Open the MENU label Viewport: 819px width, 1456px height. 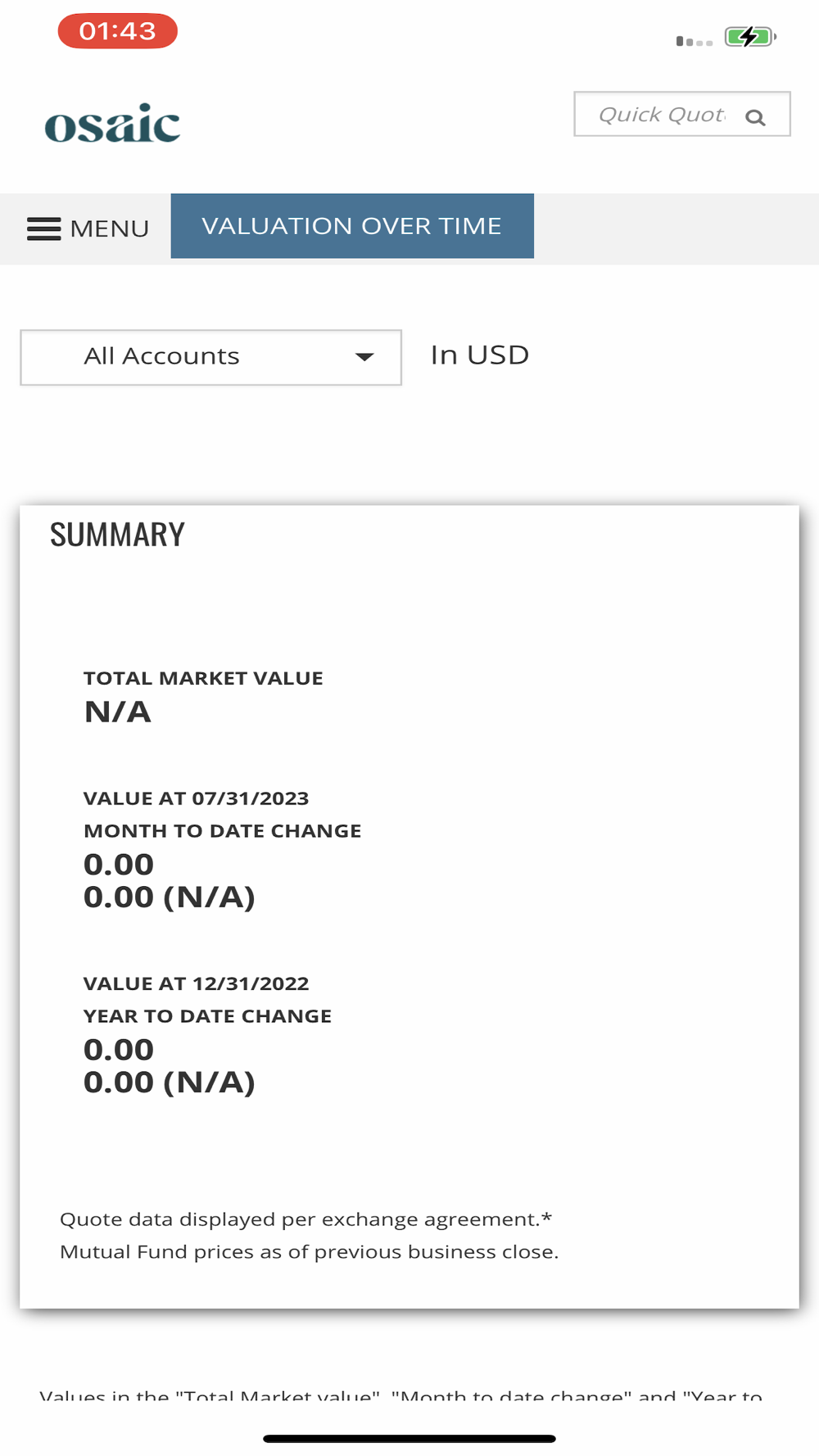(110, 228)
